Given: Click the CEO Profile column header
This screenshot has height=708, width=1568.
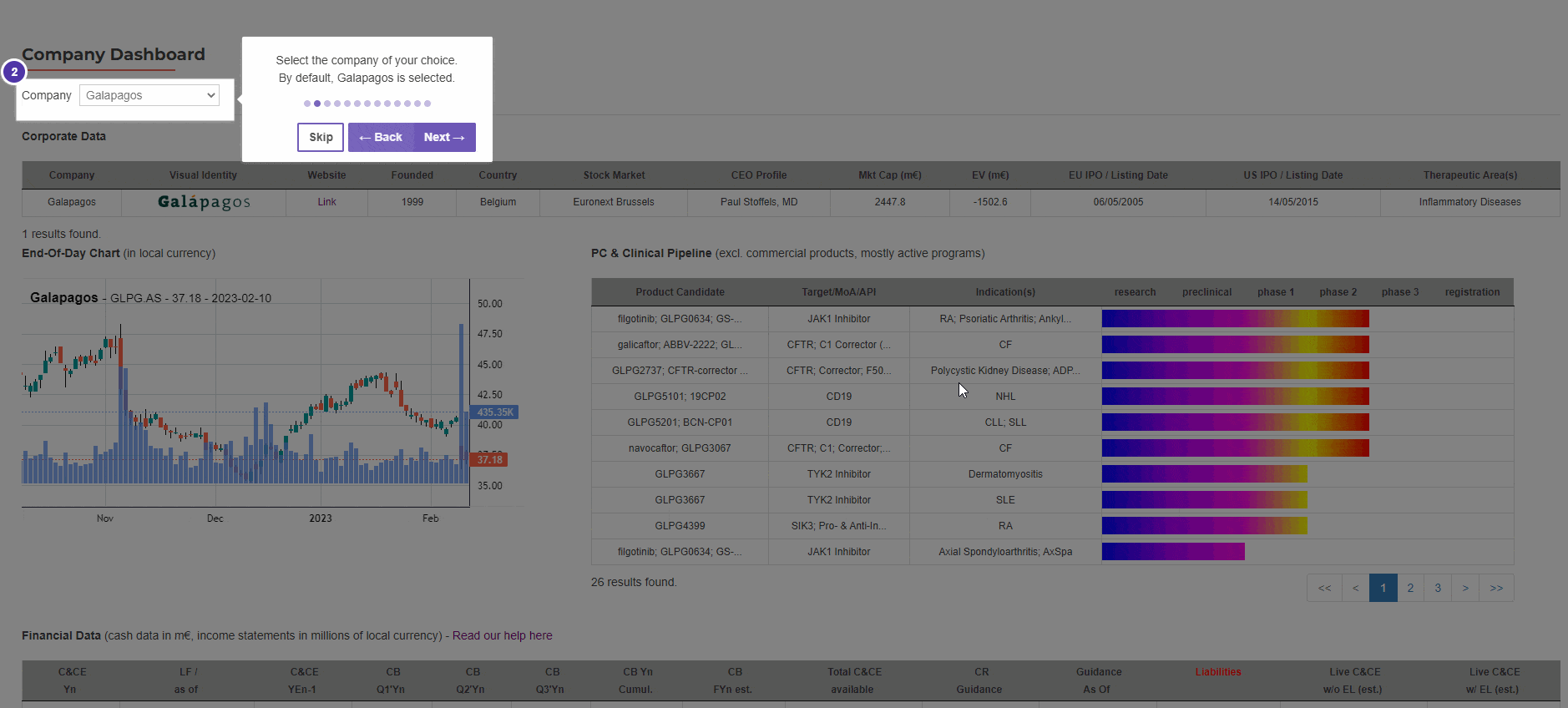Looking at the screenshot, I should click(x=759, y=175).
